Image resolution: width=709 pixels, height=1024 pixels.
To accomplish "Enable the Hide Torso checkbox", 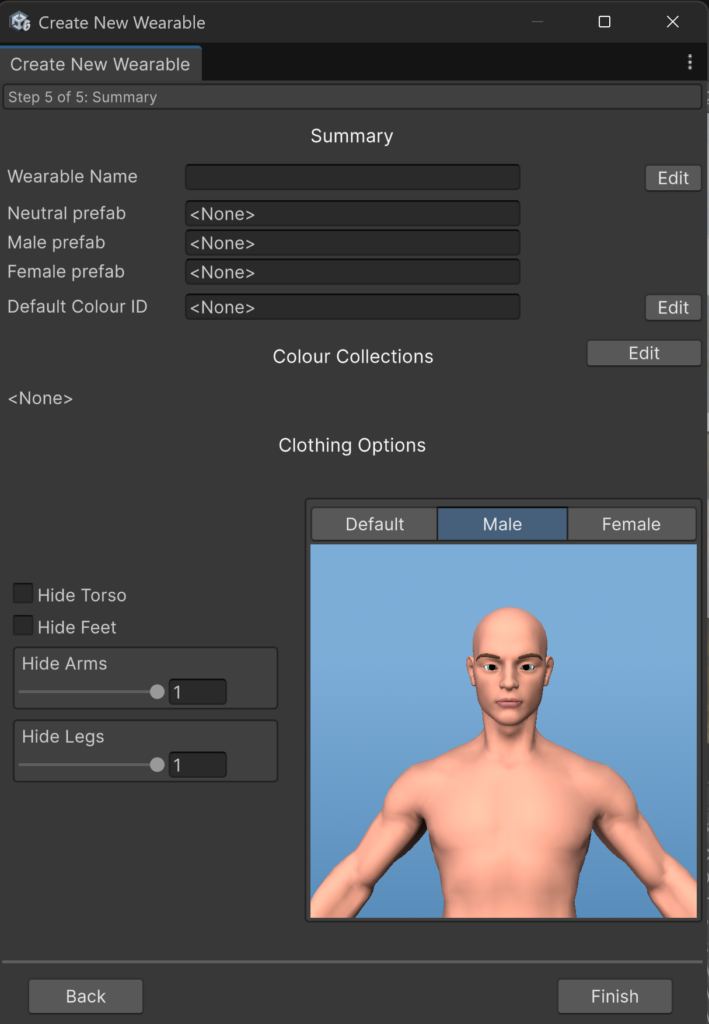I will [x=23, y=594].
